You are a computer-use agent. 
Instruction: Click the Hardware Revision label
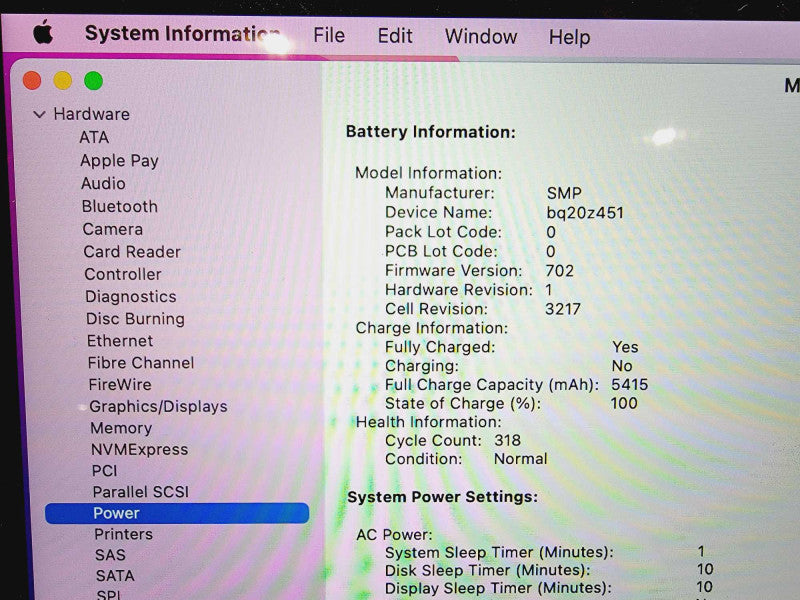(459, 290)
